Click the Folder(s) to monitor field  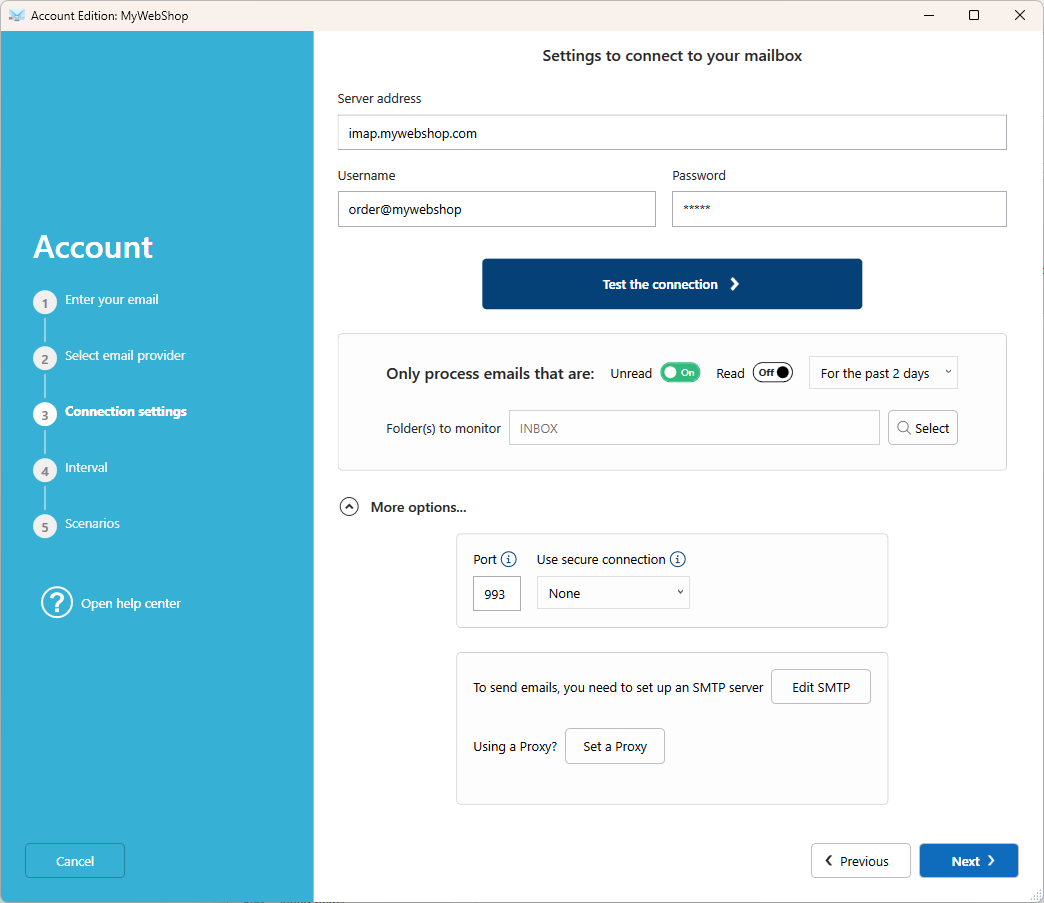[694, 428]
